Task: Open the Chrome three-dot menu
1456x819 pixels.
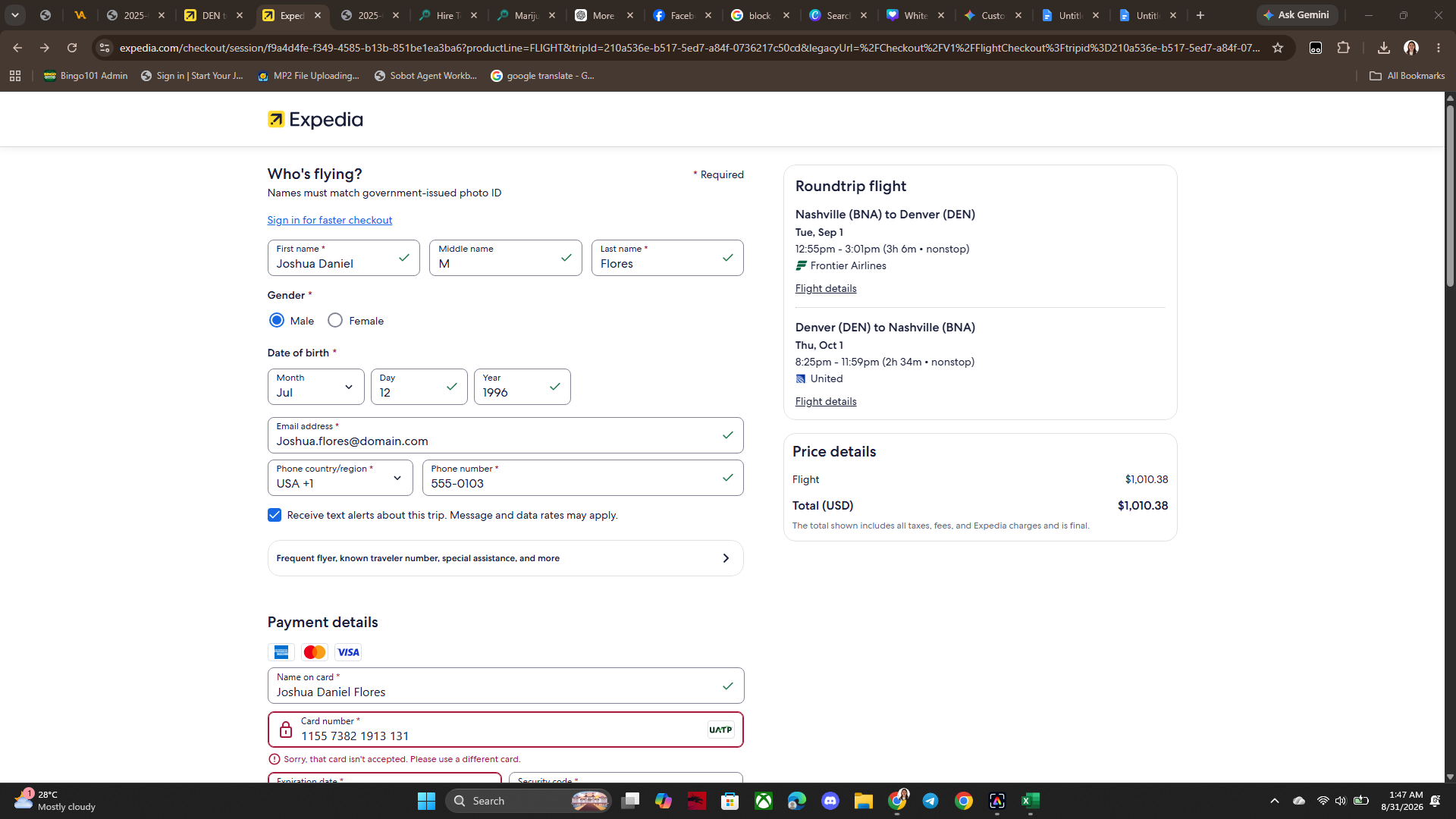Action: tap(1439, 48)
